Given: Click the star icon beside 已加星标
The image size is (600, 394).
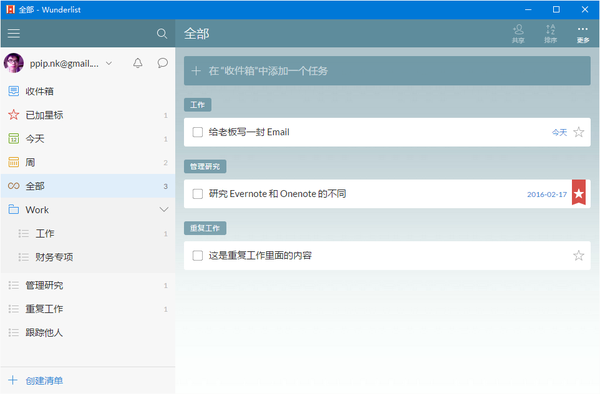Looking at the screenshot, I should (x=13, y=115).
